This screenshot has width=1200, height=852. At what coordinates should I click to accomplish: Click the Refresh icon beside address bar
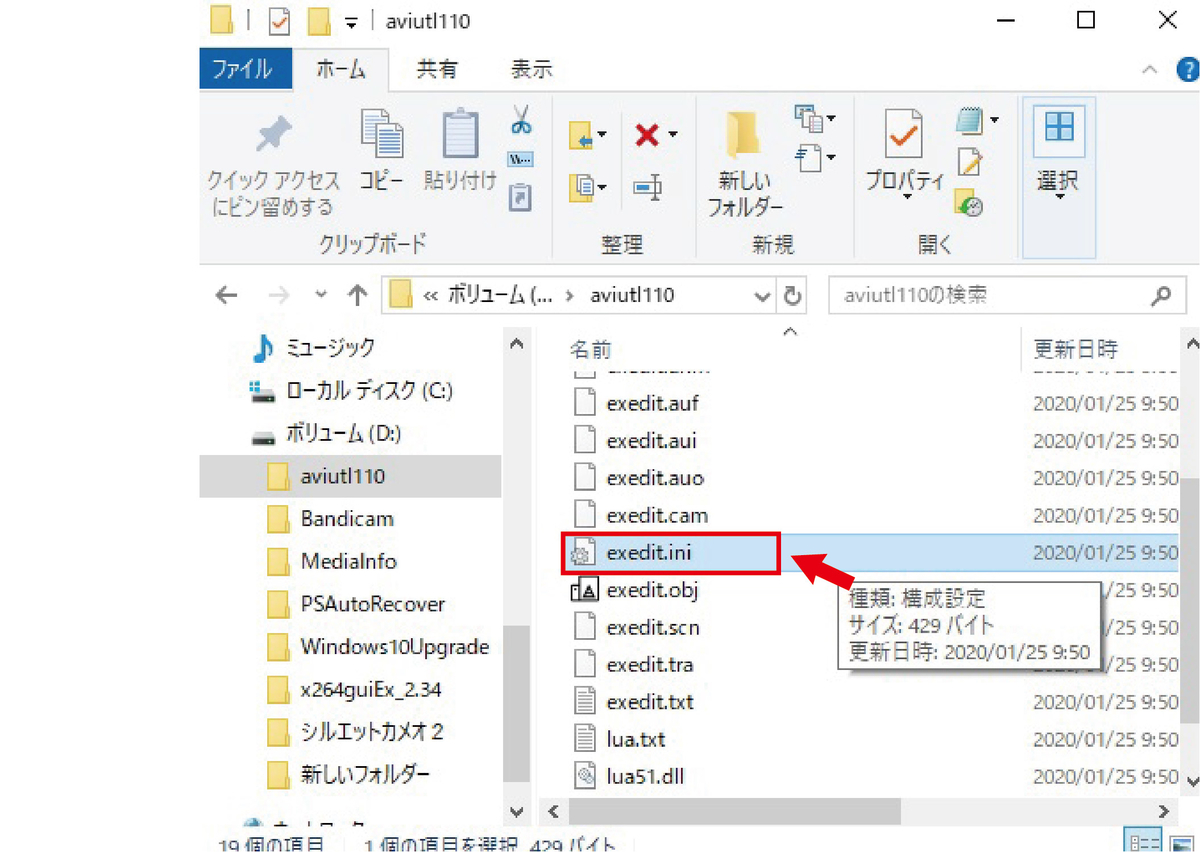pos(792,296)
